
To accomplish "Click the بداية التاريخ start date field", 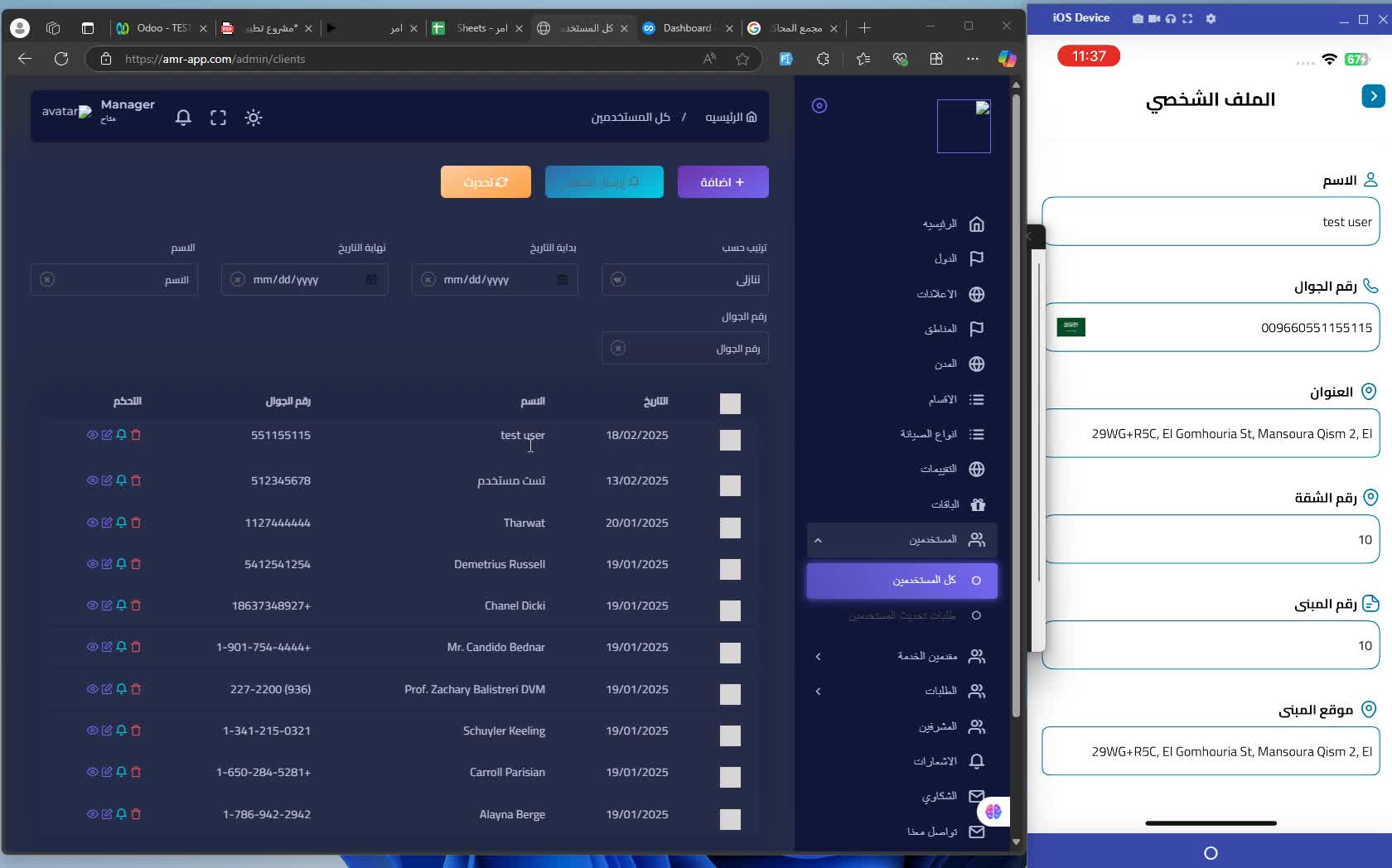I will (x=495, y=280).
